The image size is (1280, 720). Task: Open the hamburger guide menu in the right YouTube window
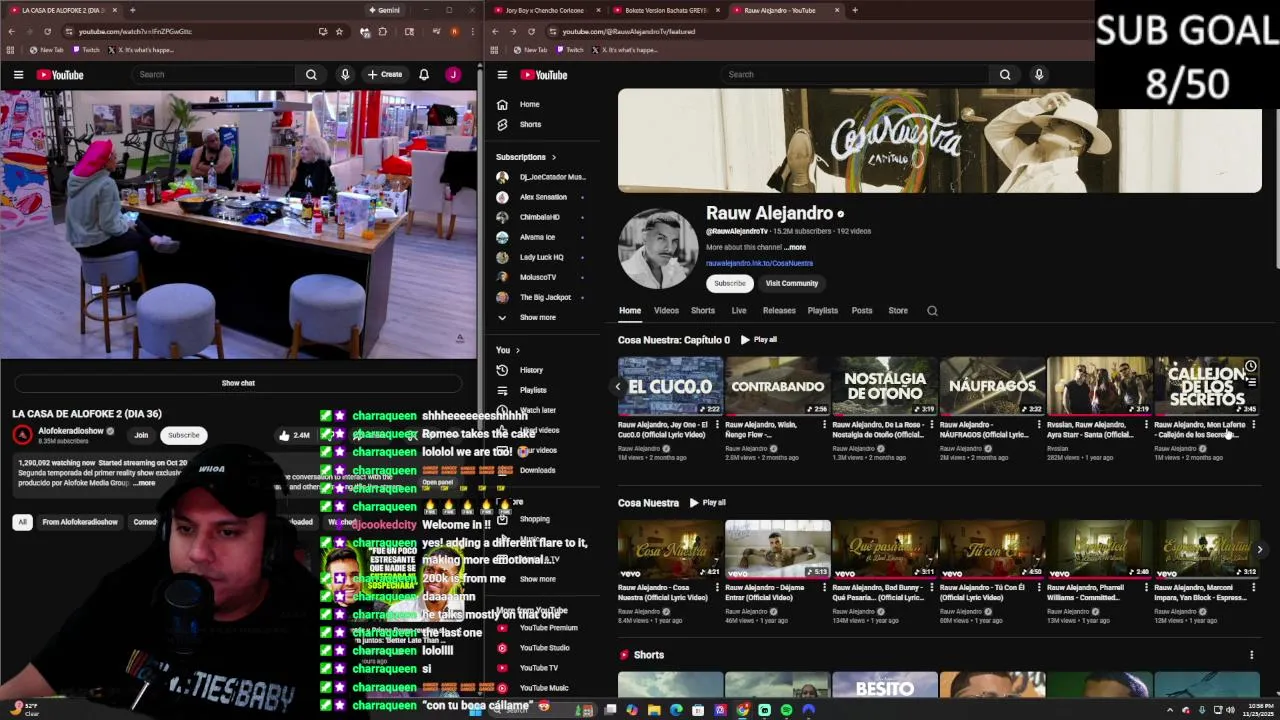point(502,75)
